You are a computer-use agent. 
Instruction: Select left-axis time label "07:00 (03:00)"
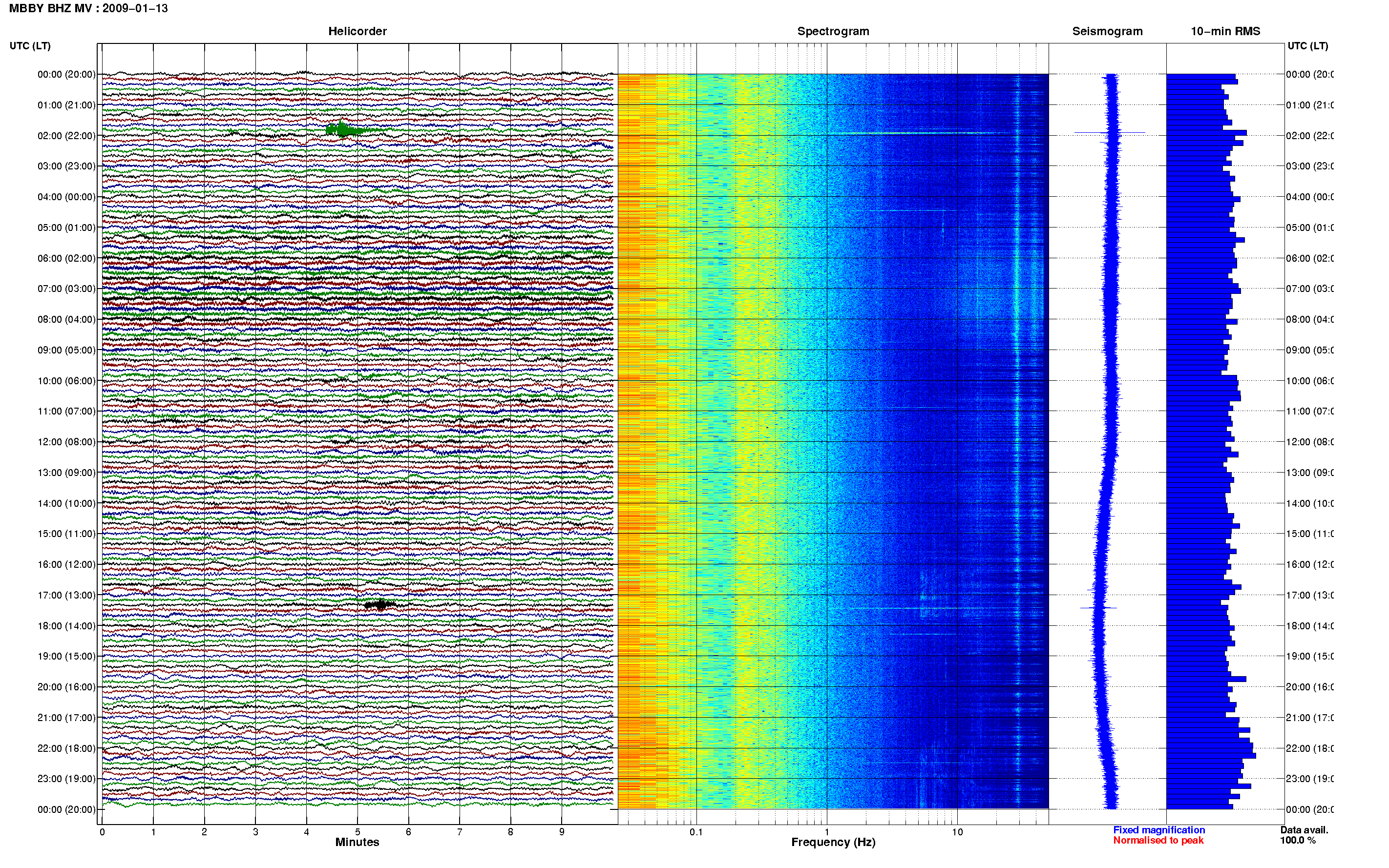66,289
